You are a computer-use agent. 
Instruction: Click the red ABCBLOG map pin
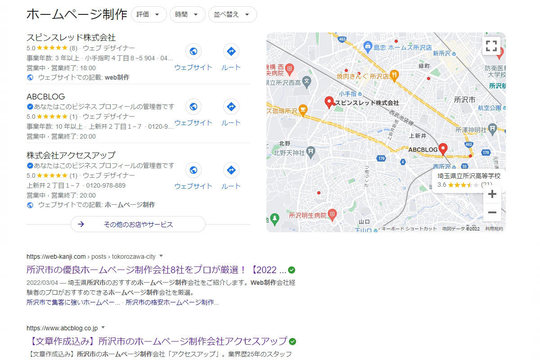443,149
